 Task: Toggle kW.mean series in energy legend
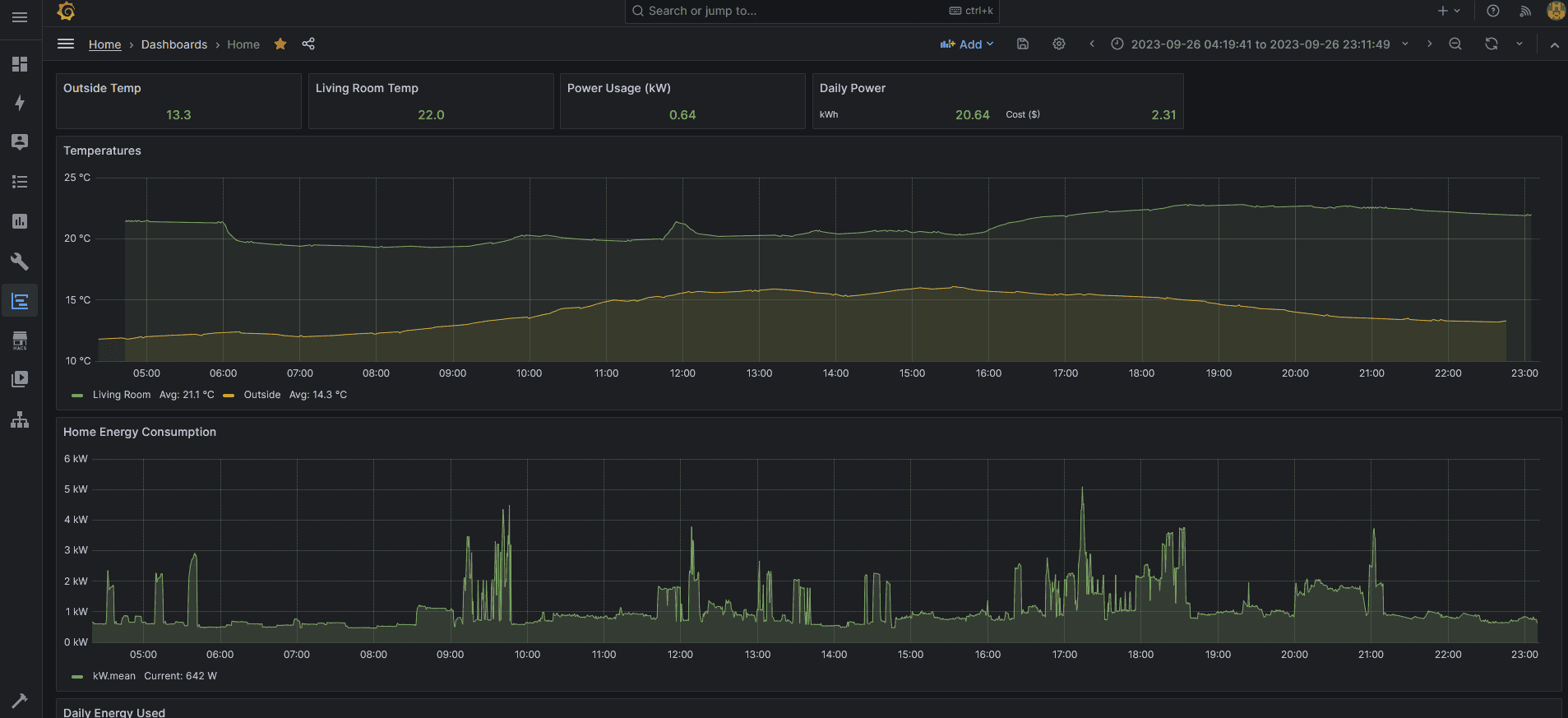tap(113, 676)
